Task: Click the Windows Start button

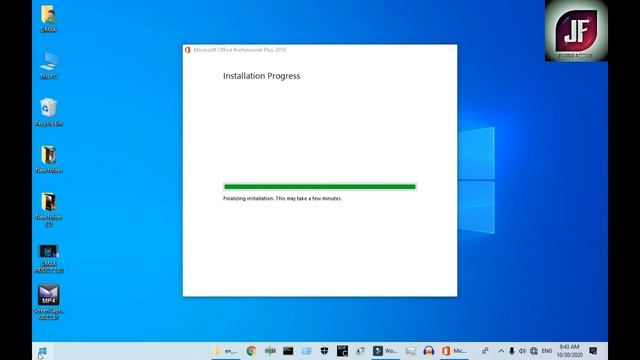Action: tap(42, 351)
